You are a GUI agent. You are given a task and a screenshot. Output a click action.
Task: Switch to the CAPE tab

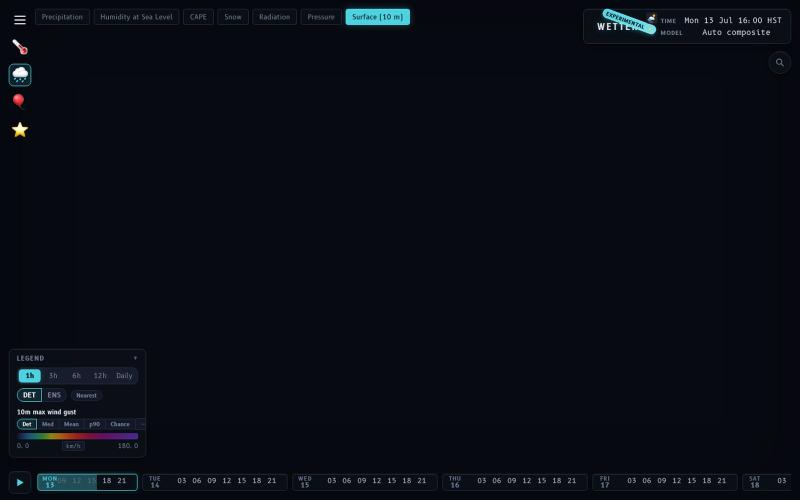coord(198,17)
